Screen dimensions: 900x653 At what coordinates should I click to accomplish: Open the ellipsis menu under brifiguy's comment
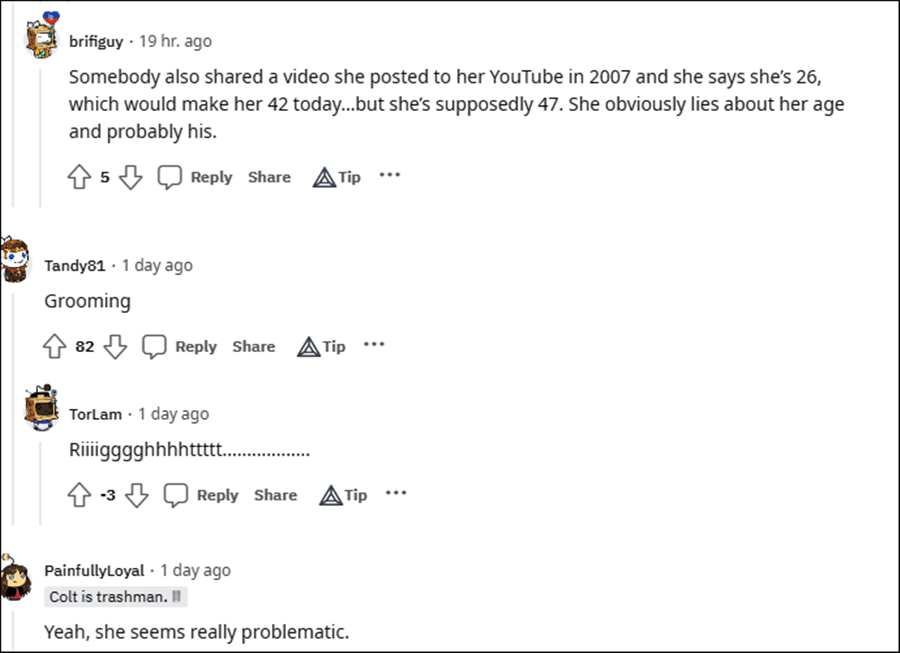pyautogui.click(x=390, y=176)
